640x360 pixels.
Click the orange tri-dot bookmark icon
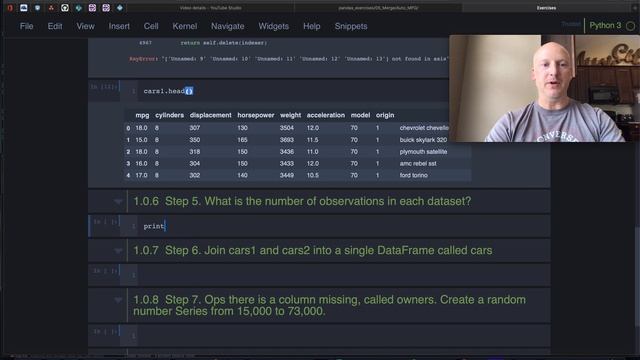51,8
